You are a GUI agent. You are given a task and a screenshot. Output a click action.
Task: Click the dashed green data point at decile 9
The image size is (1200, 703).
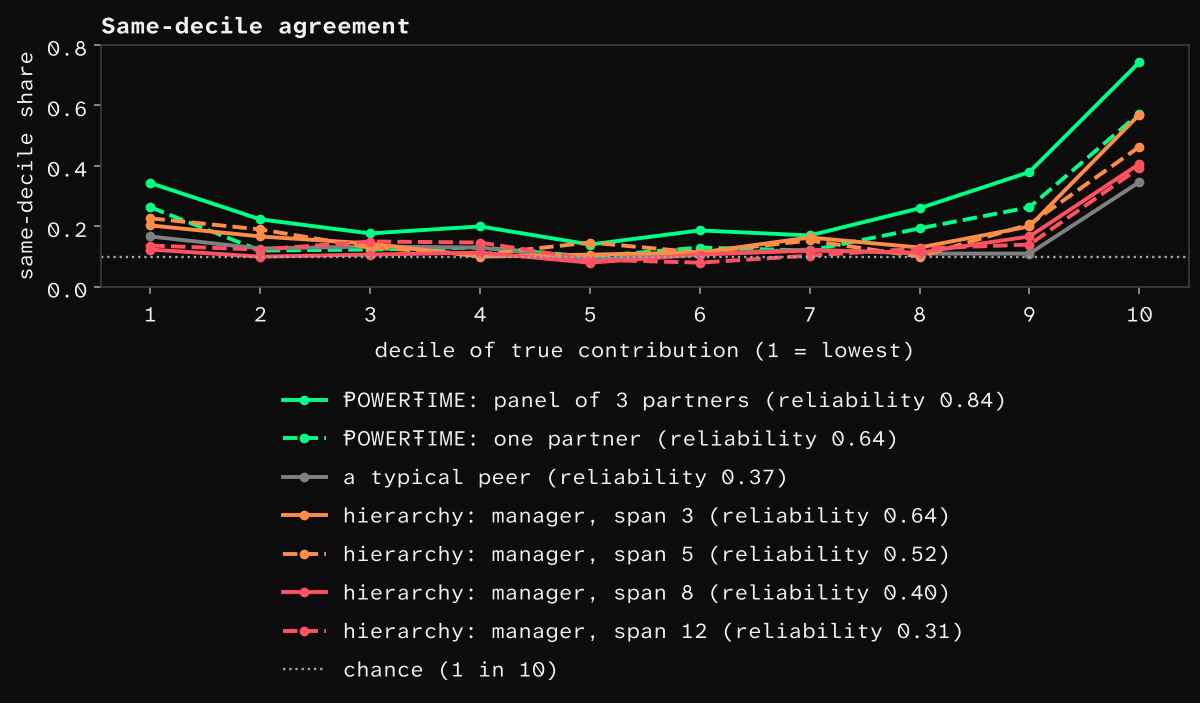point(1029,208)
